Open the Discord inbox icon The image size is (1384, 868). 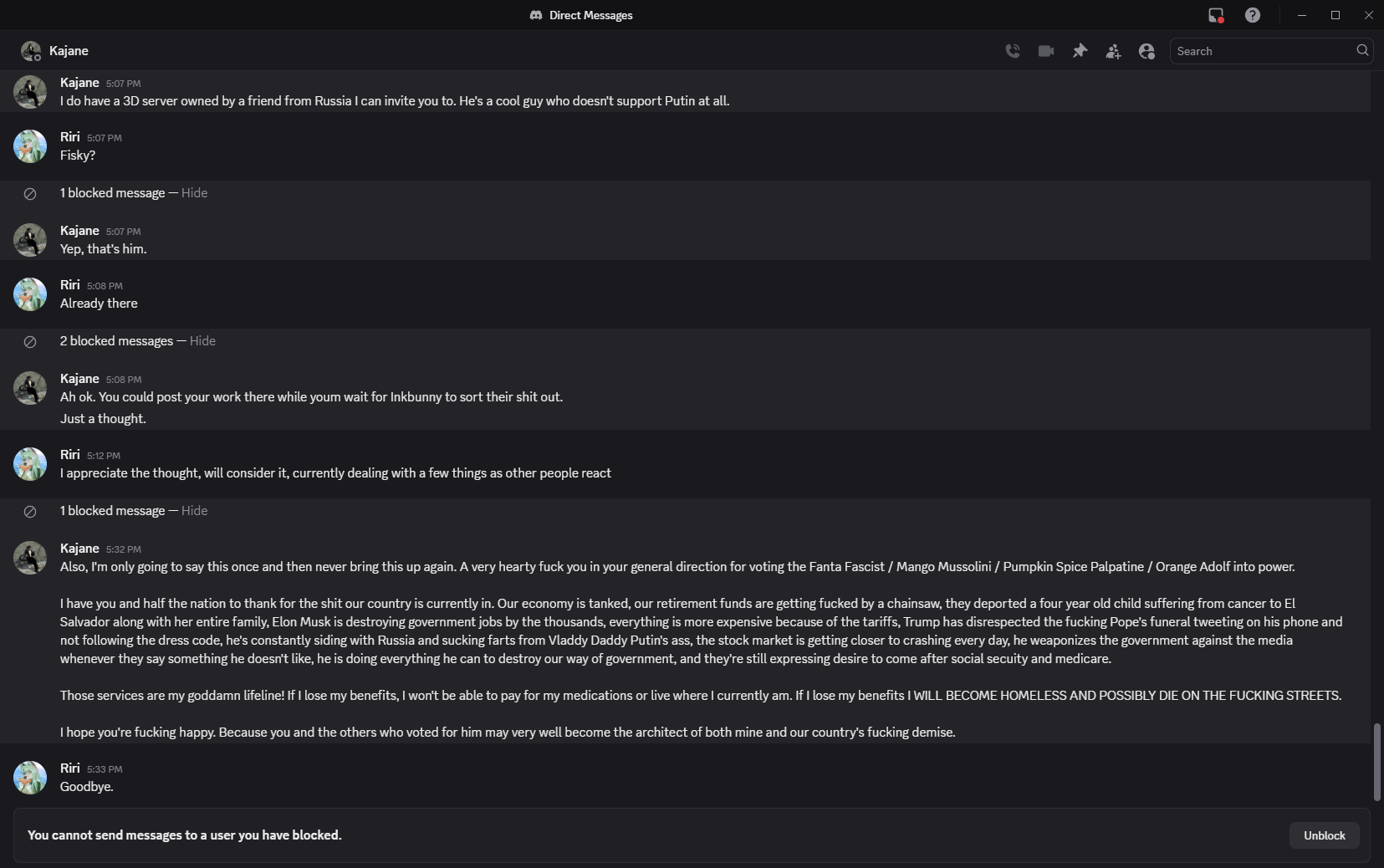[x=1216, y=15]
